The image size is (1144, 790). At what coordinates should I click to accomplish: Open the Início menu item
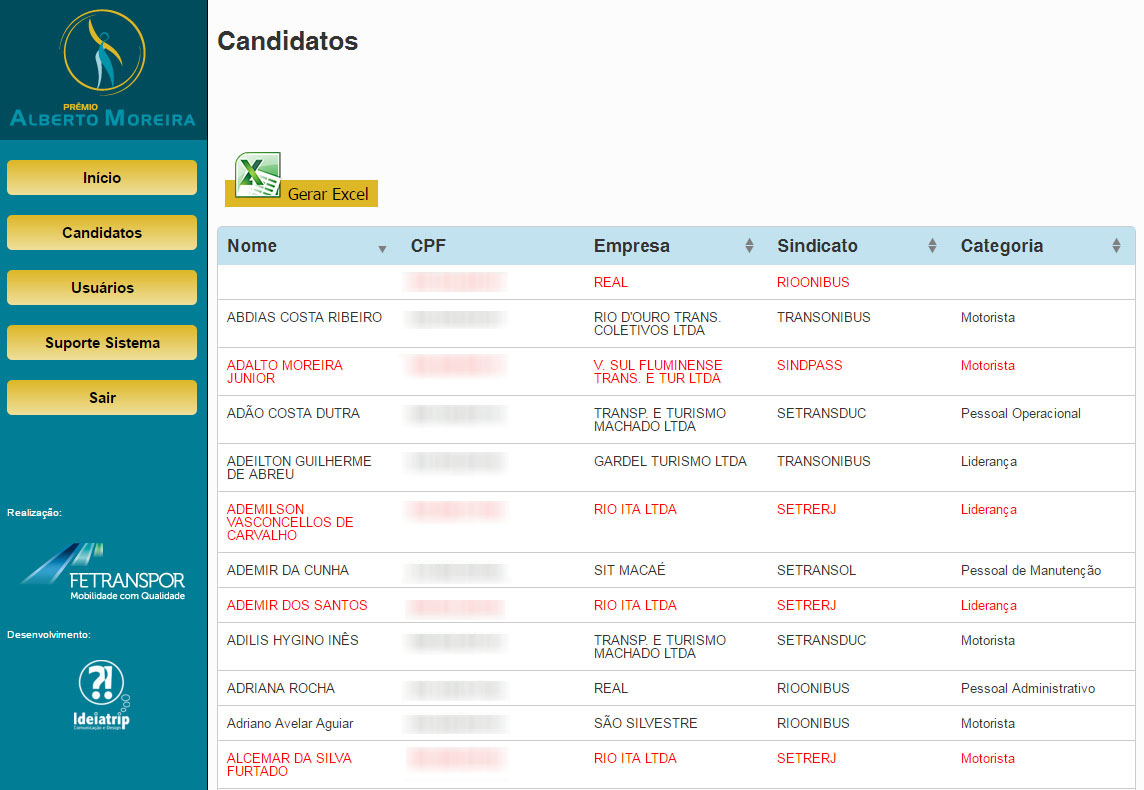102,178
